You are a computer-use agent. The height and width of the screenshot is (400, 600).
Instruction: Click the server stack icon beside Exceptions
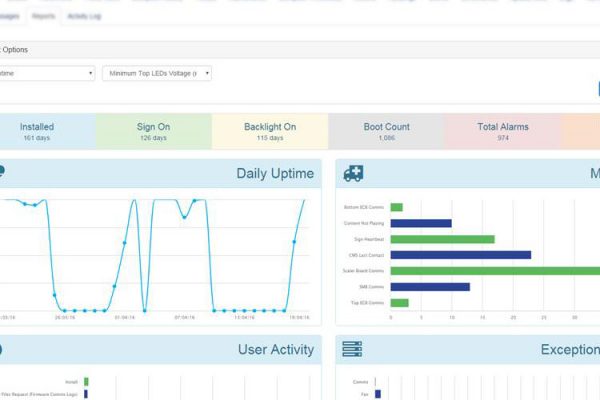click(352, 349)
